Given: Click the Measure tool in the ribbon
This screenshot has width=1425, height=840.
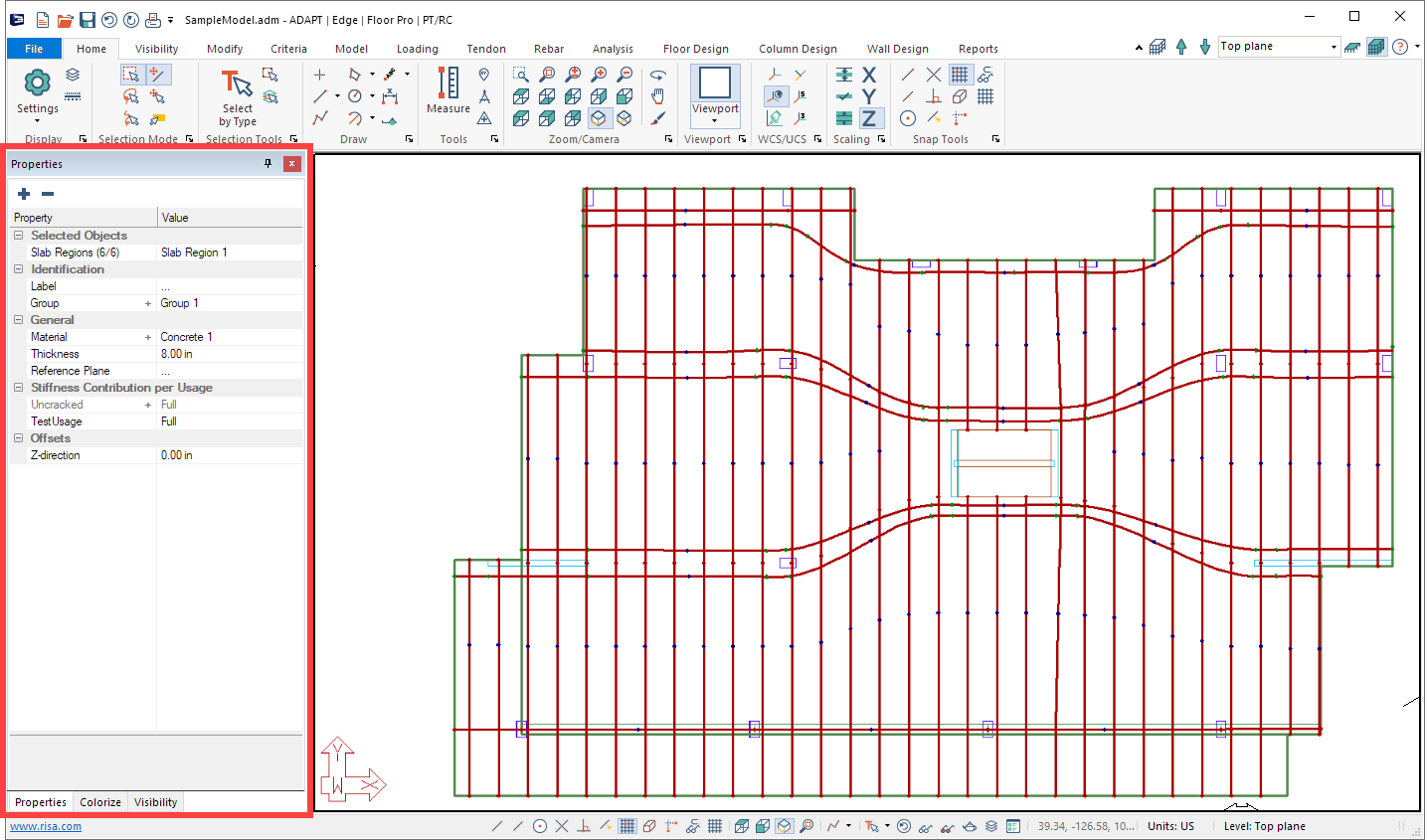Looking at the screenshot, I should pos(447,91).
